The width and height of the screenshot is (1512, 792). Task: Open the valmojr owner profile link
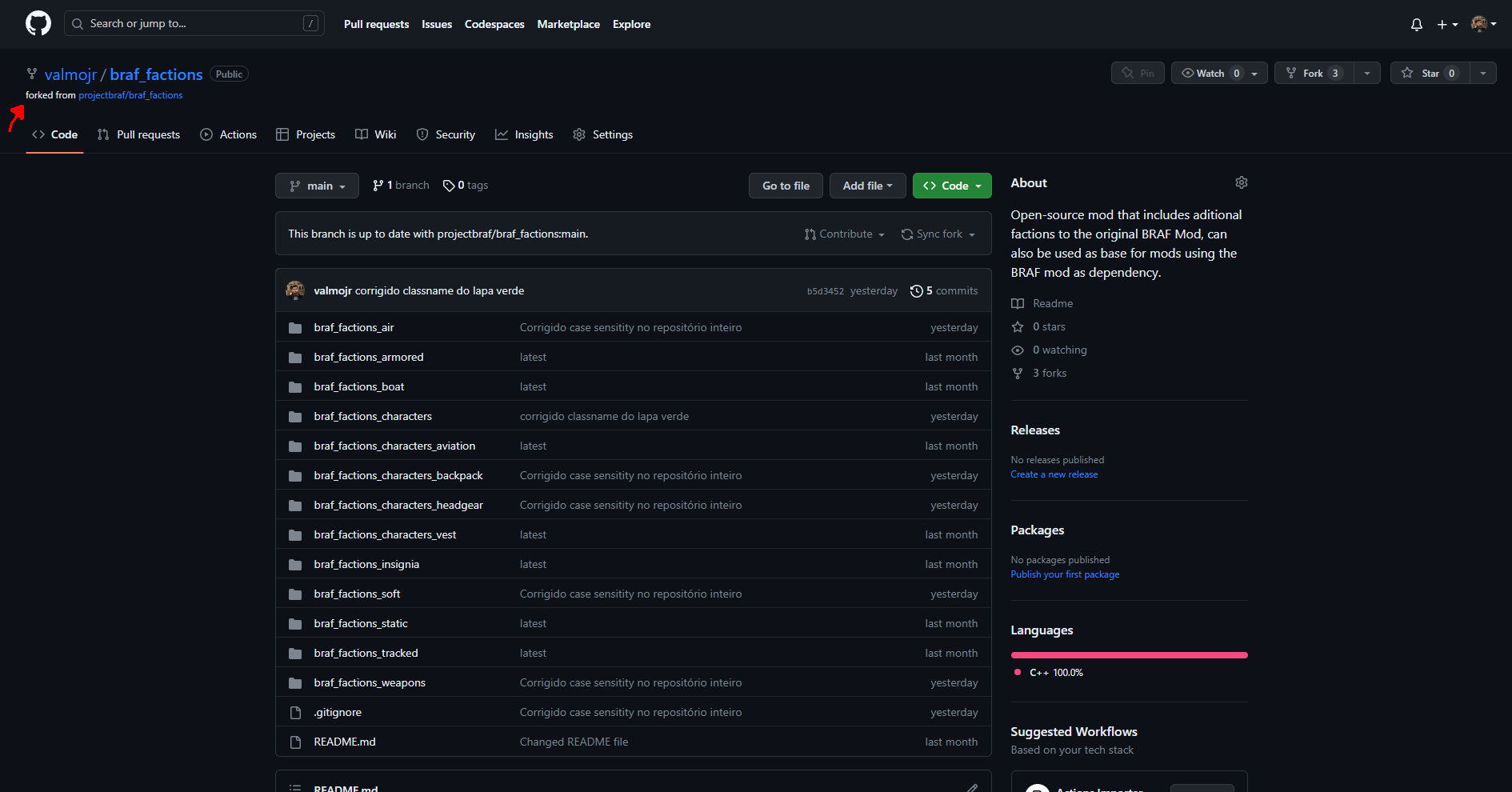(70, 74)
